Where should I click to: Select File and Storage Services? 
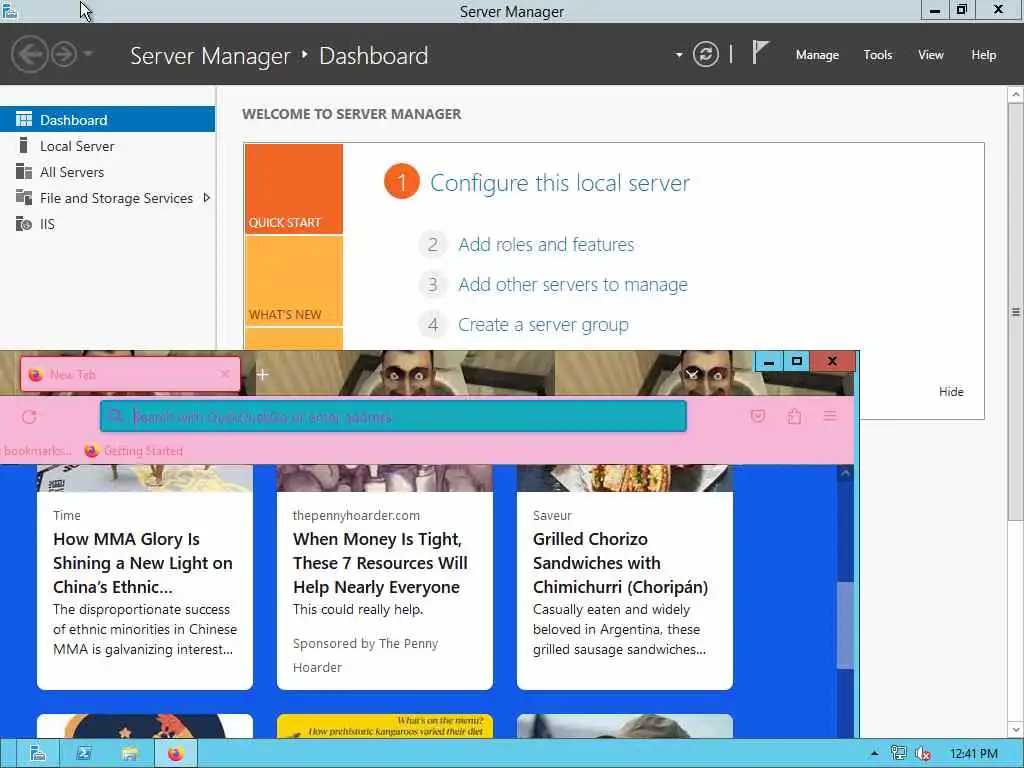(107, 198)
